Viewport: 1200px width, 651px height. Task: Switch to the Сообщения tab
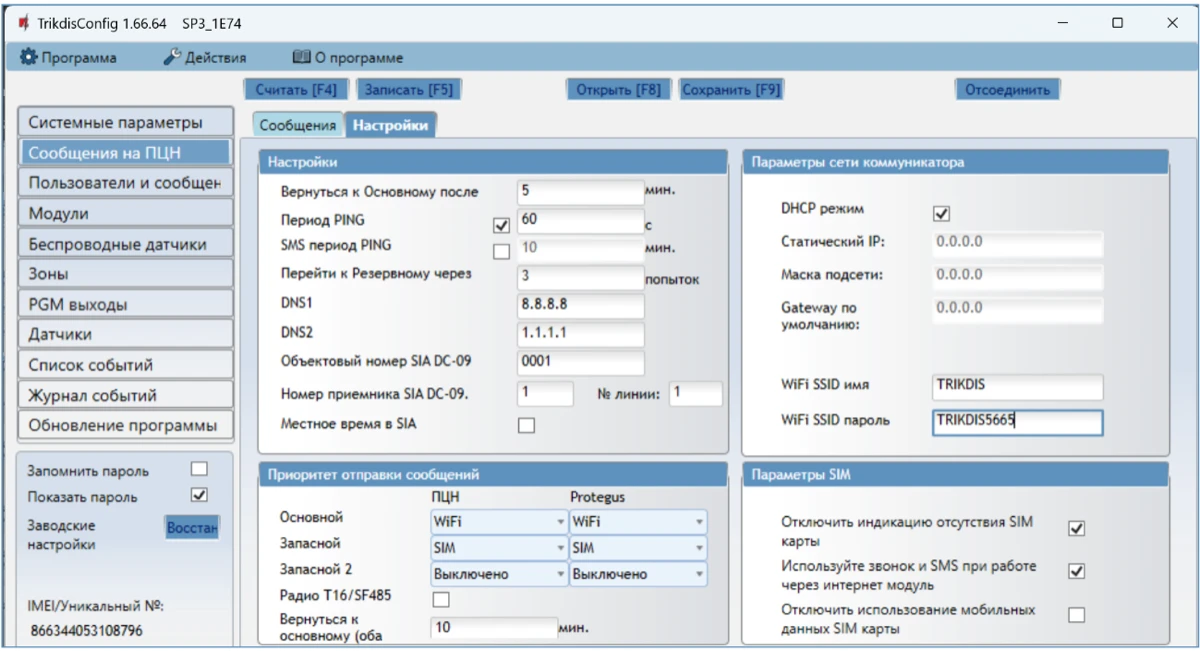(297, 125)
